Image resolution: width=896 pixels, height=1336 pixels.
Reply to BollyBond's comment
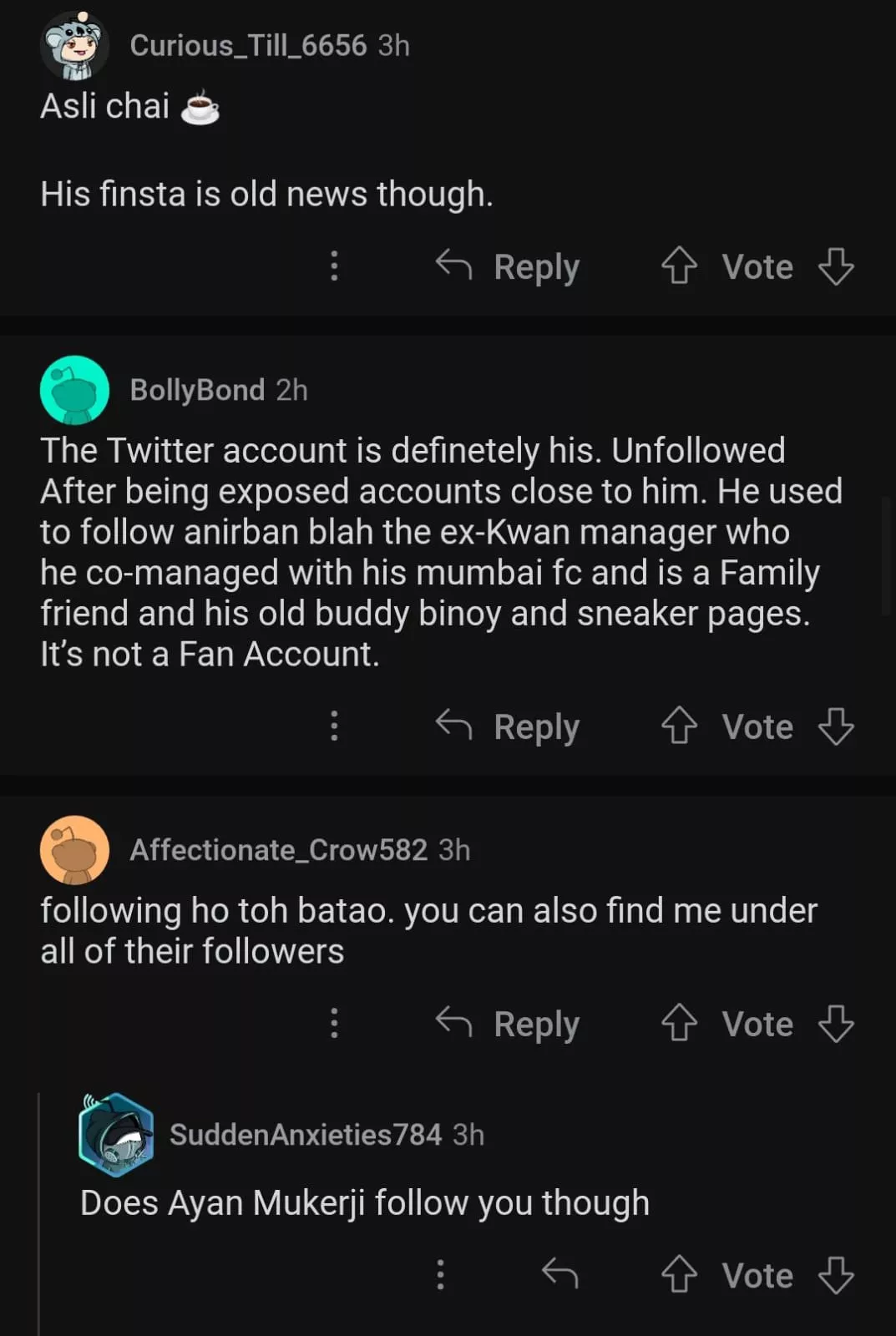pyautogui.click(x=508, y=726)
